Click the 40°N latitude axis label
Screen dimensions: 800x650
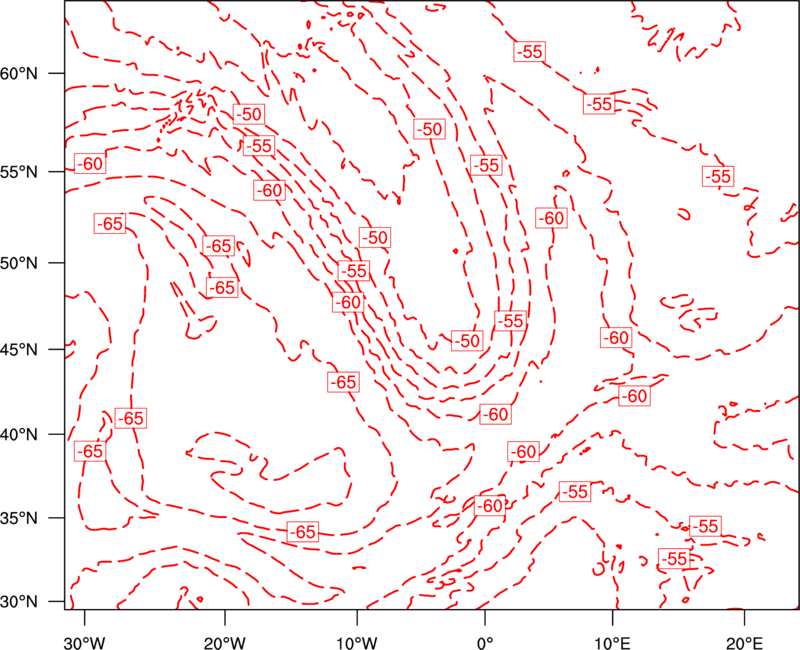[19, 435]
